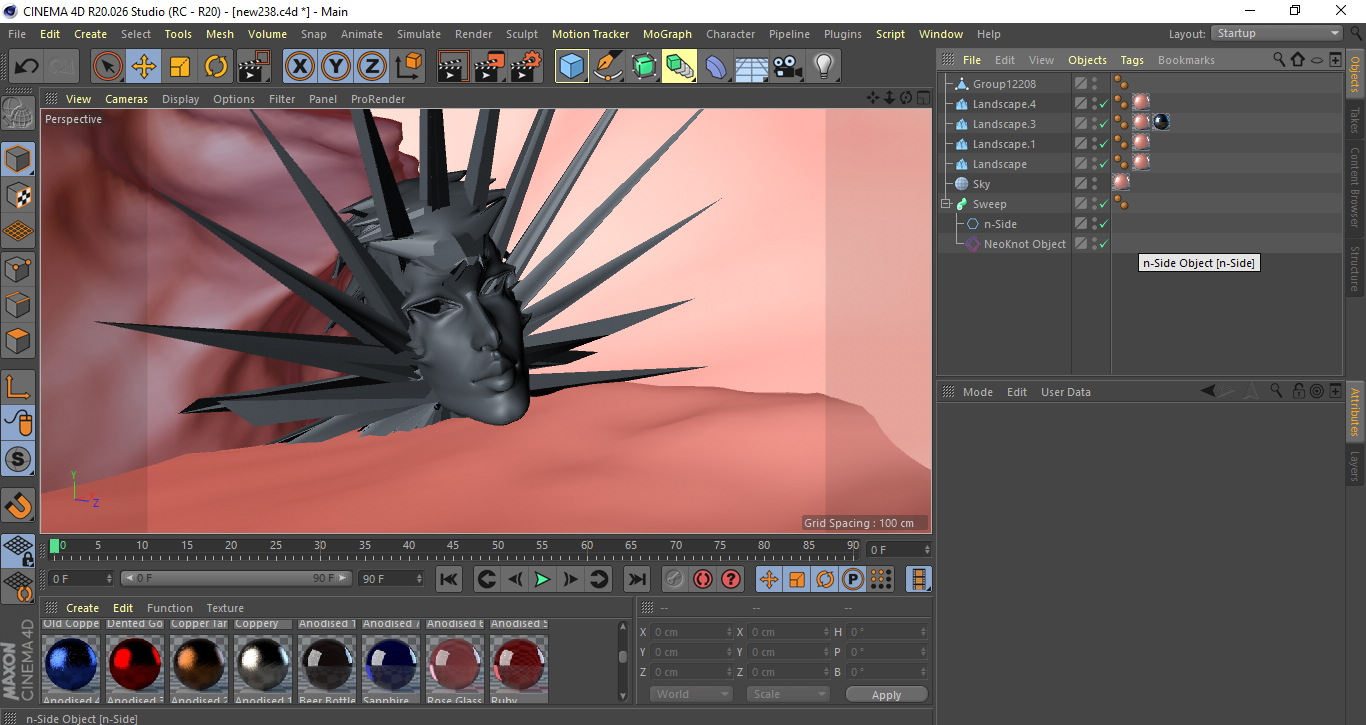Screen dimensions: 1366x725
Task: Open the spline Pen tool
Action: [x=608, y=67]
